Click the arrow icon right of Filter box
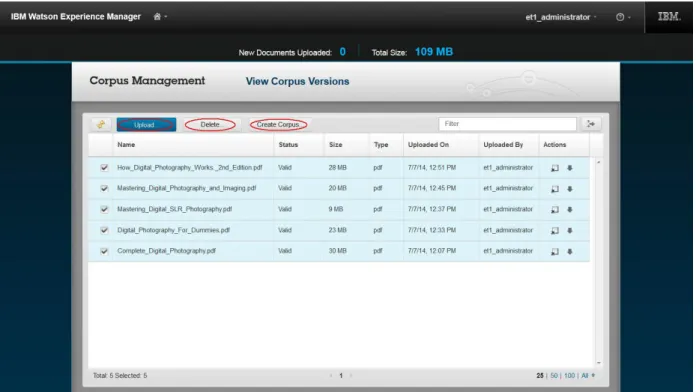 pyautogui.click(x=590, y=124)
